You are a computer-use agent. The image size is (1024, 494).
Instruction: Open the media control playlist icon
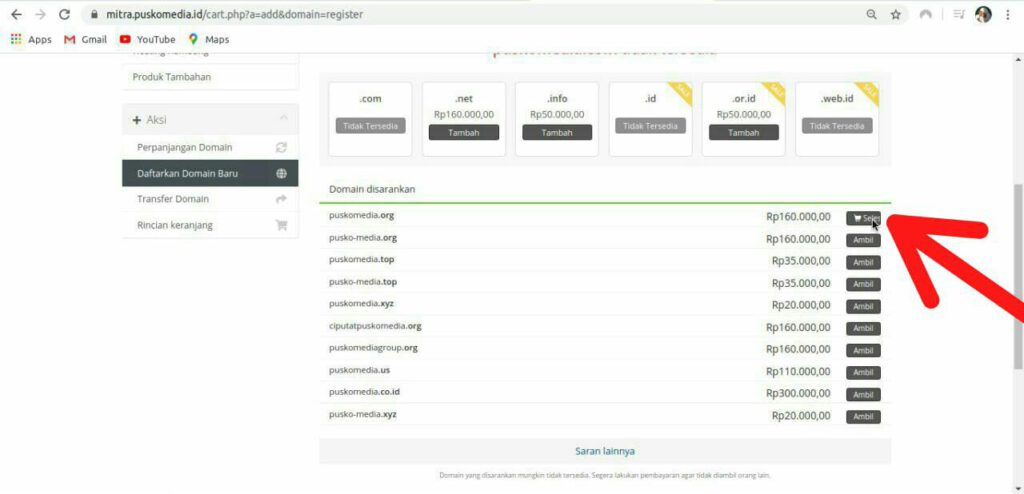(958, 14)
